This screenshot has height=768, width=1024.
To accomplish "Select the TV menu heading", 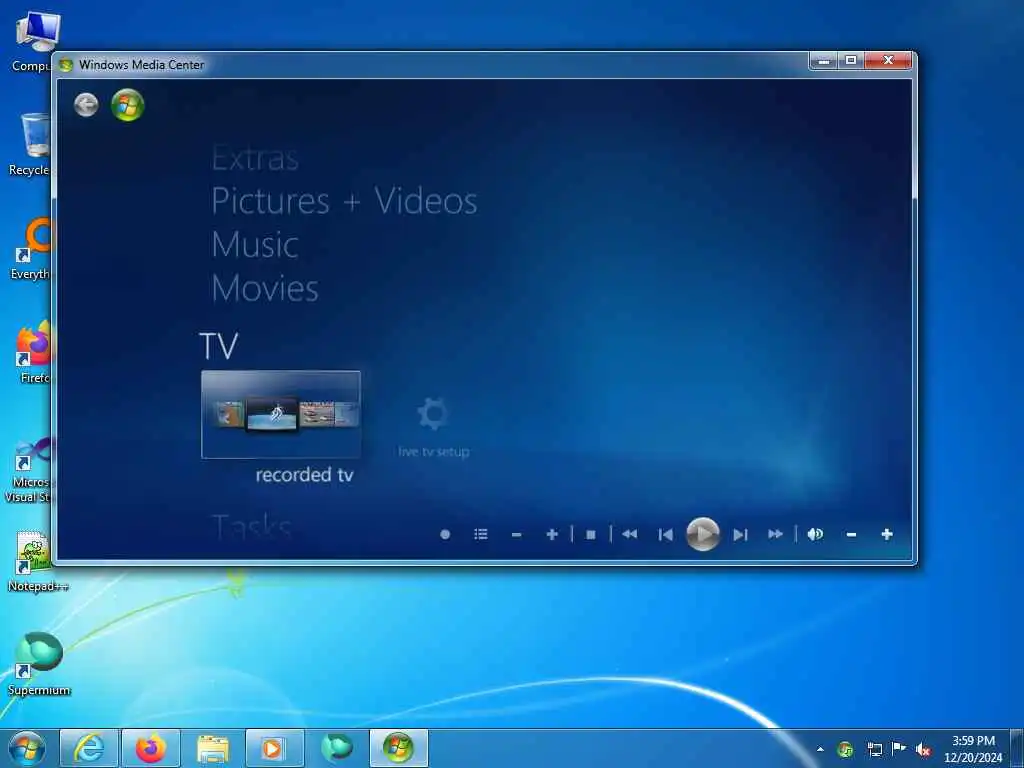I will click(x=219, y=346).
